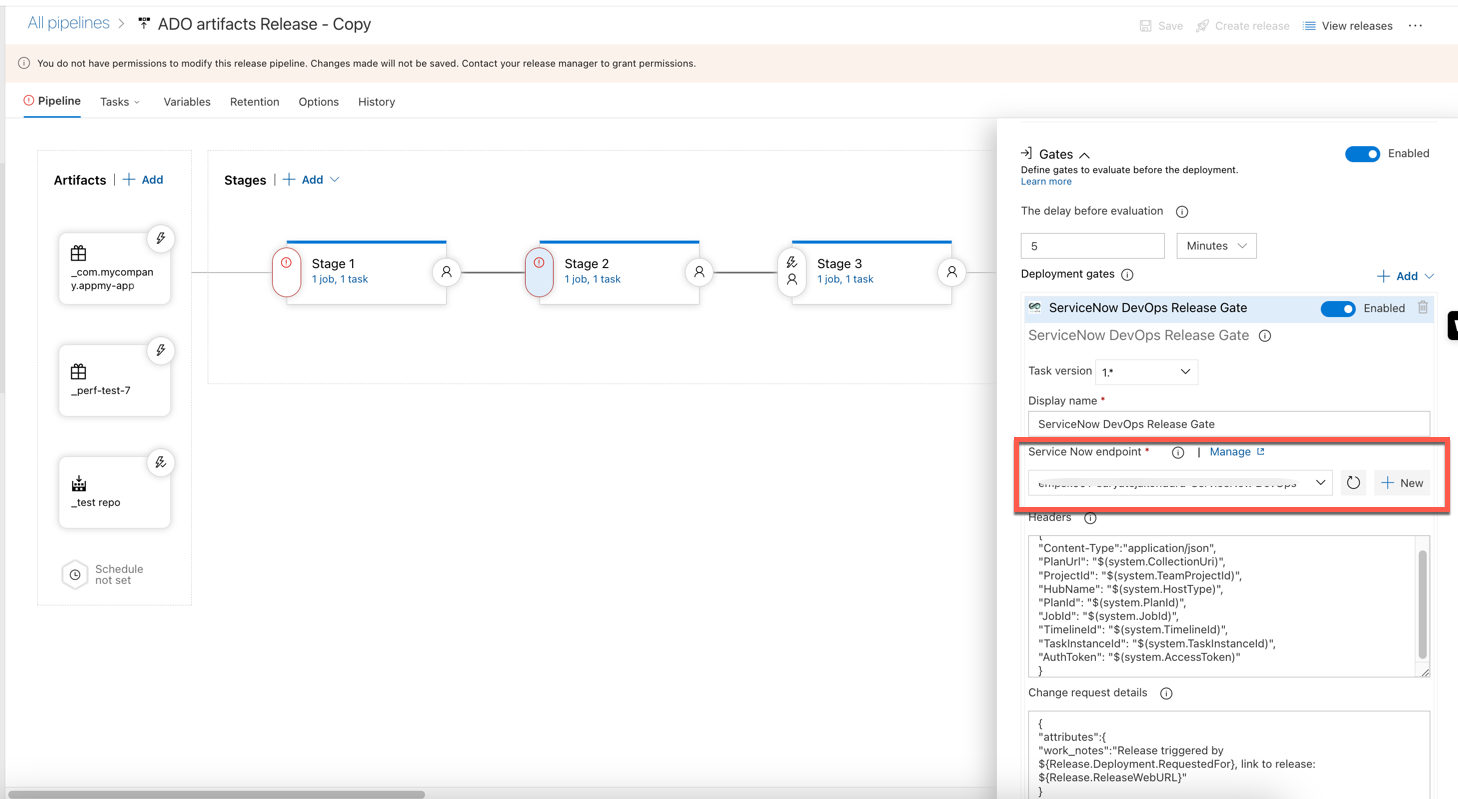Open Stage 2 job and task link

(593, 280)
